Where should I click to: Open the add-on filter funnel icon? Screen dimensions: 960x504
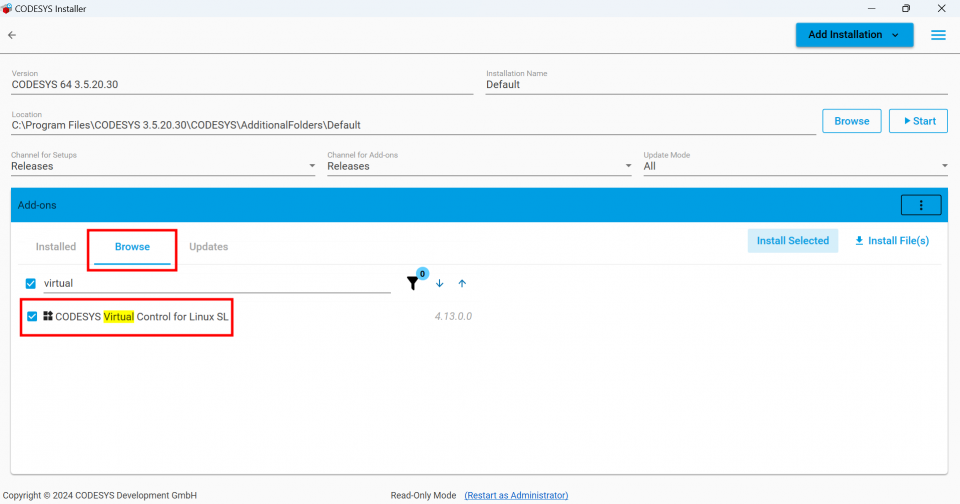[x=413, y=283]
